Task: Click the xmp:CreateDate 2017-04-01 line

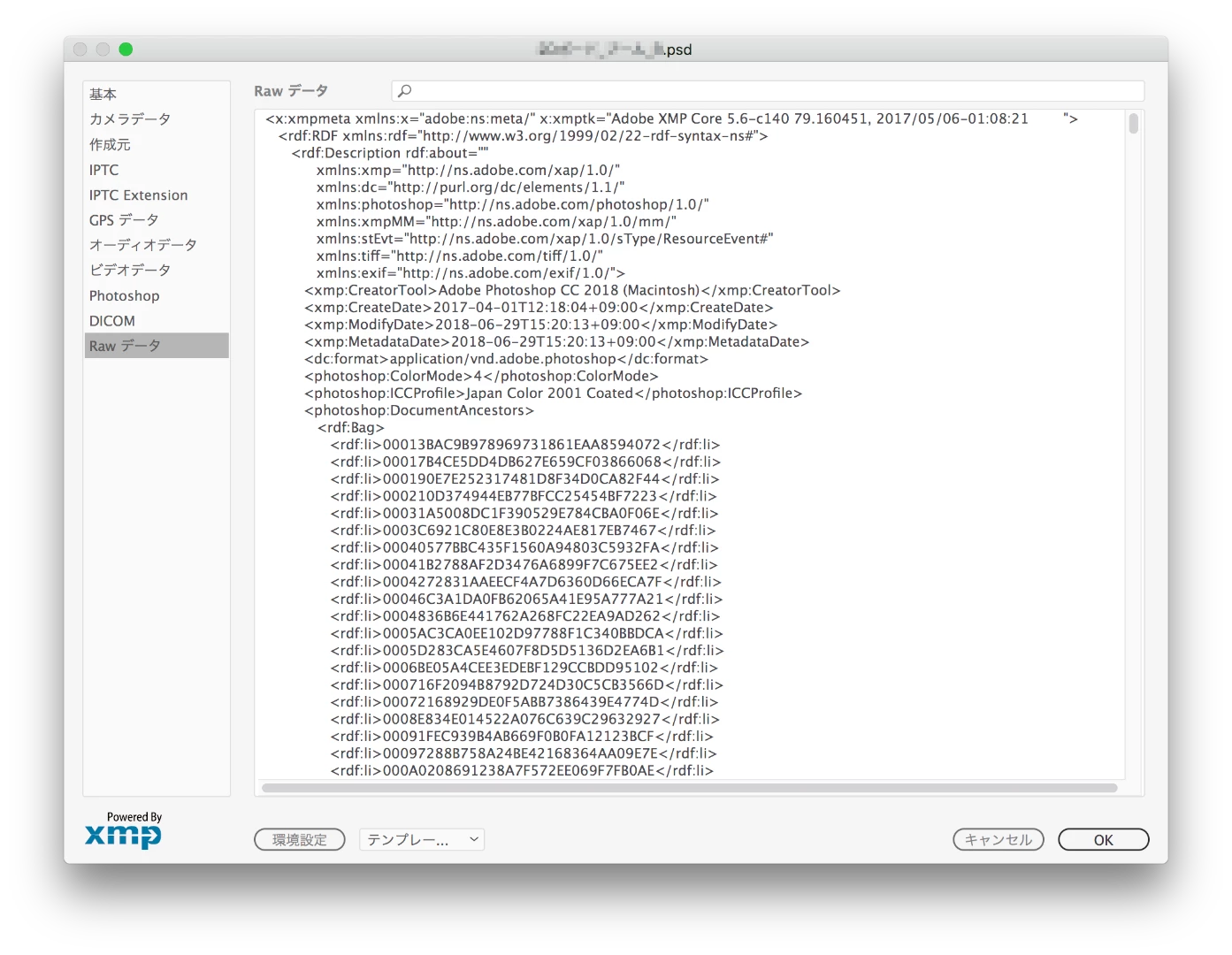Action: tap(539, 308)
